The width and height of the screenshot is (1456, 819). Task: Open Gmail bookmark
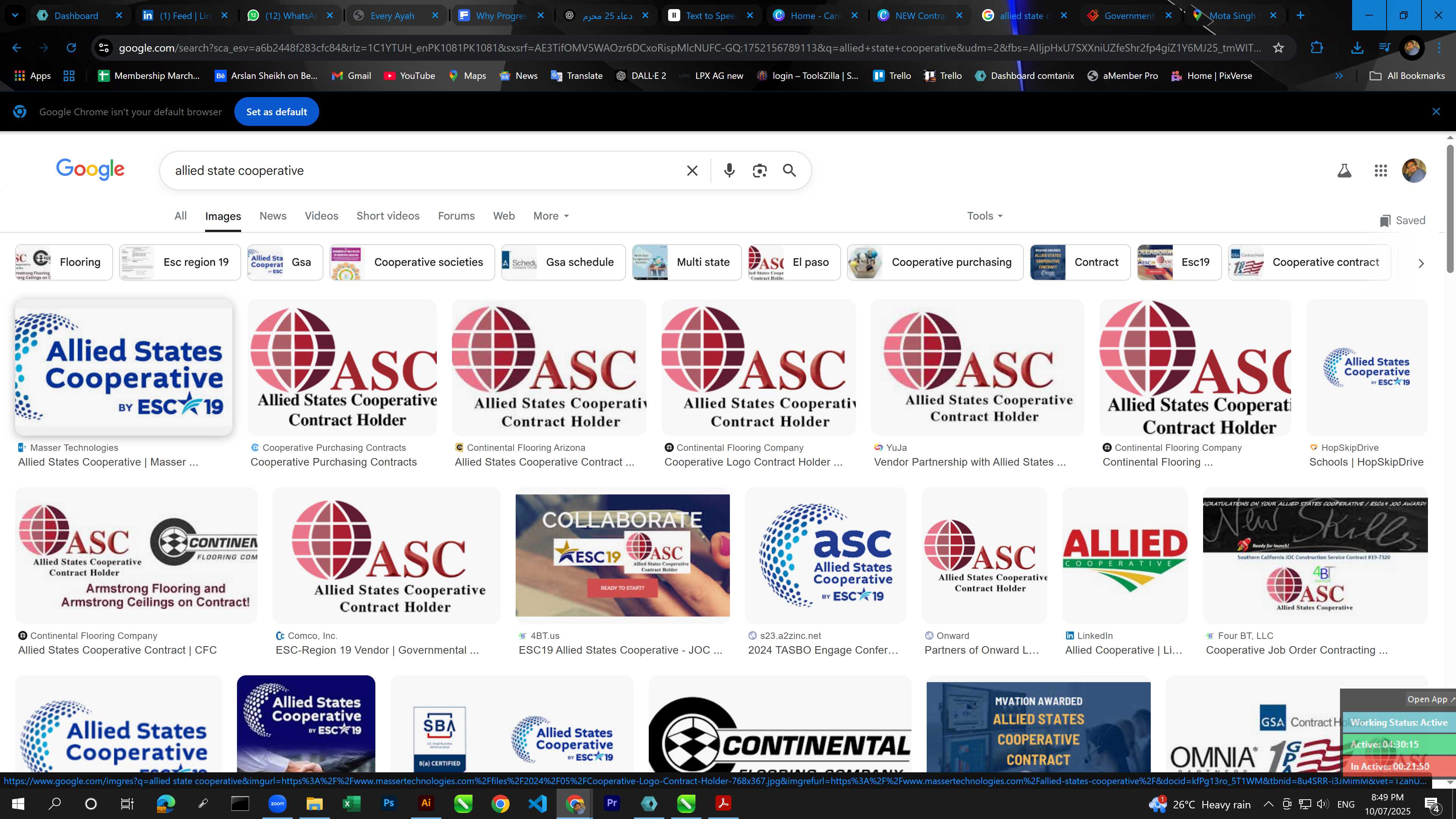pos(351,76)
